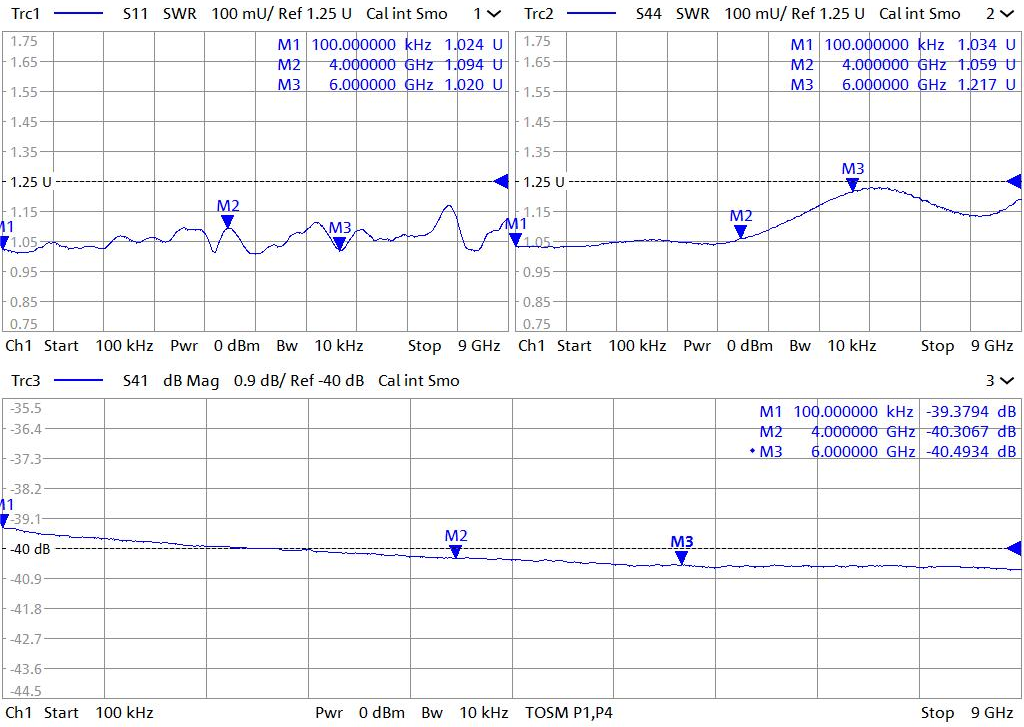1024x727 pixels.
Task: Click the M2 marker on the S41 trace
Action: pos(456,551)
